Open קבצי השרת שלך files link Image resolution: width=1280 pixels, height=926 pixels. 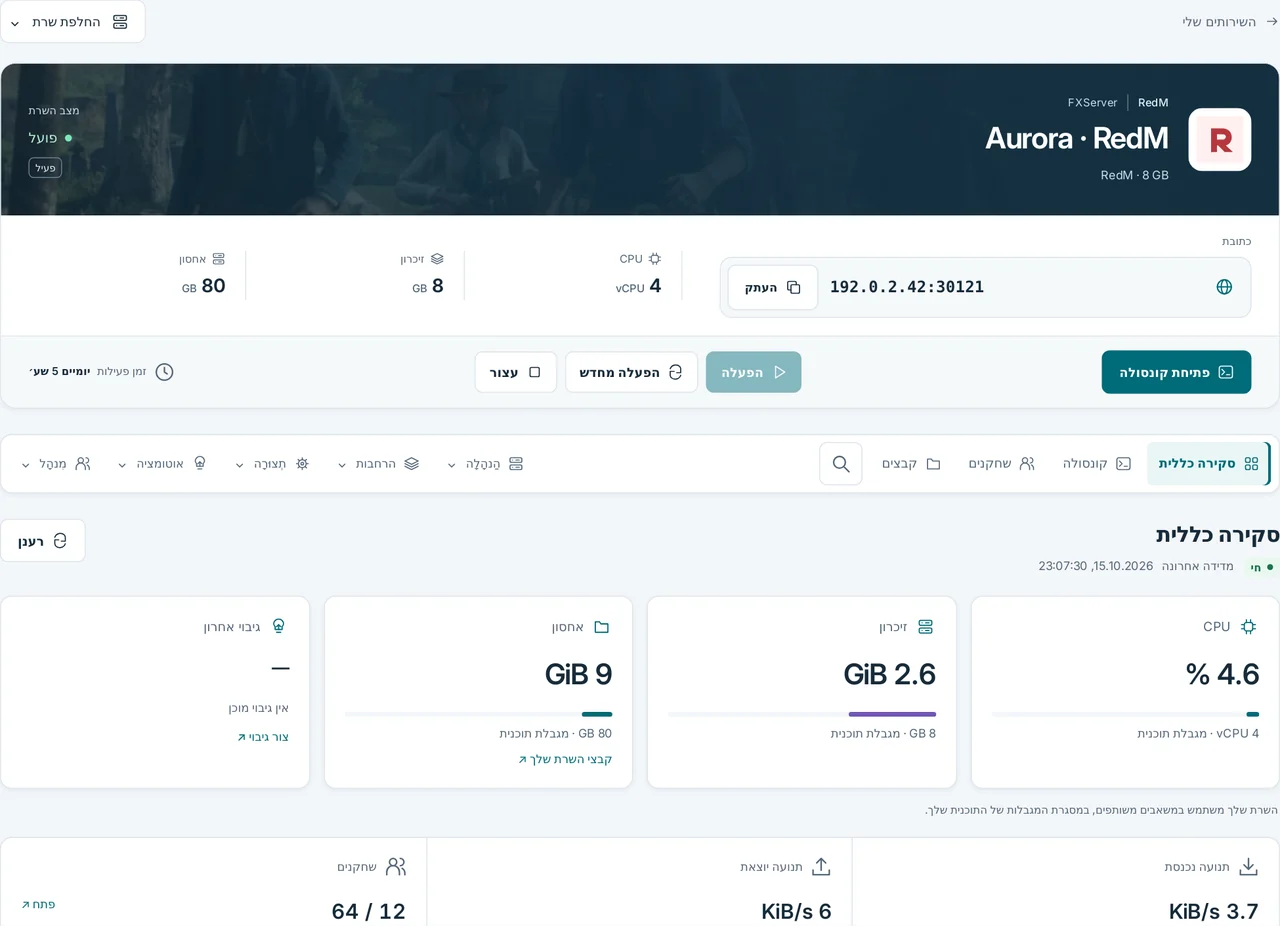click(565, 759)
